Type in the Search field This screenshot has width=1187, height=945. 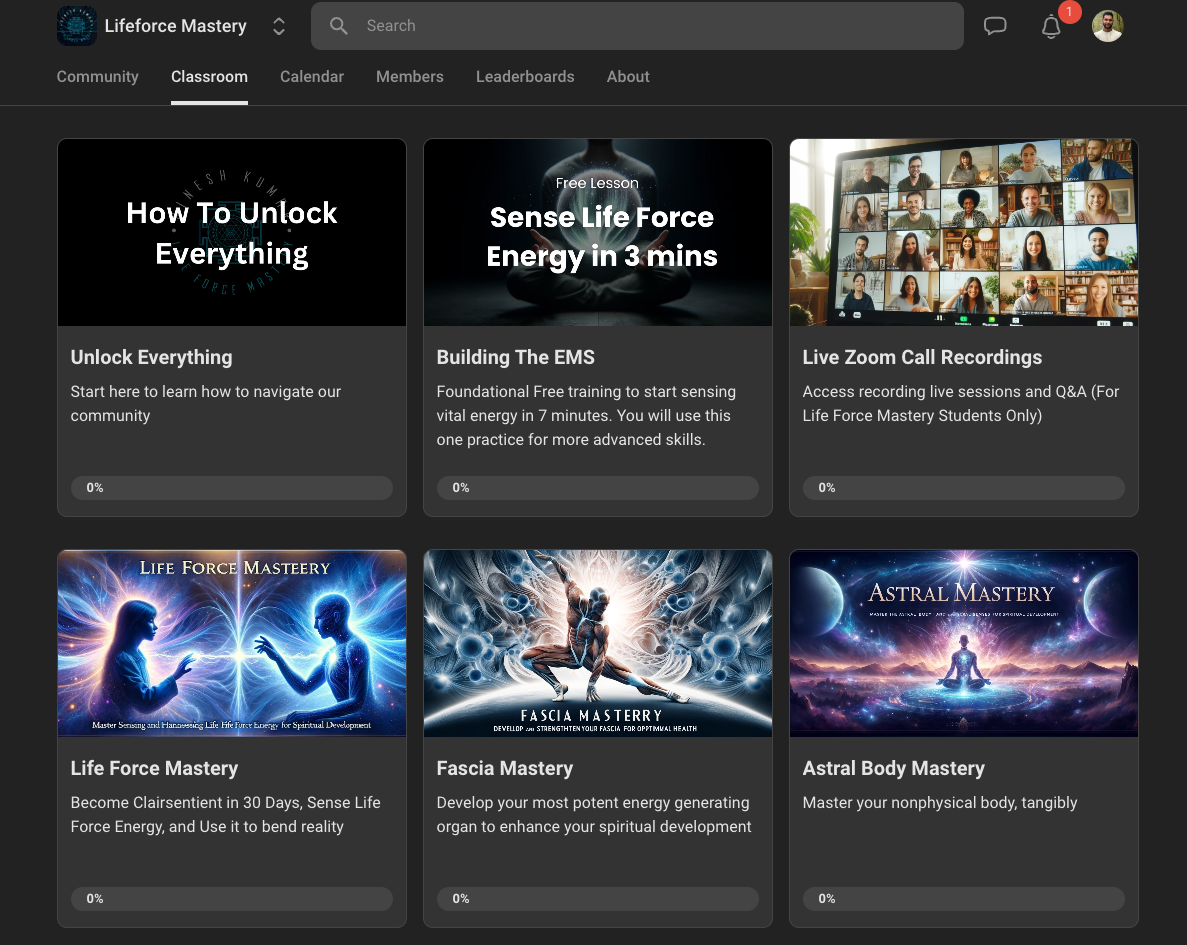click(650, 26)
